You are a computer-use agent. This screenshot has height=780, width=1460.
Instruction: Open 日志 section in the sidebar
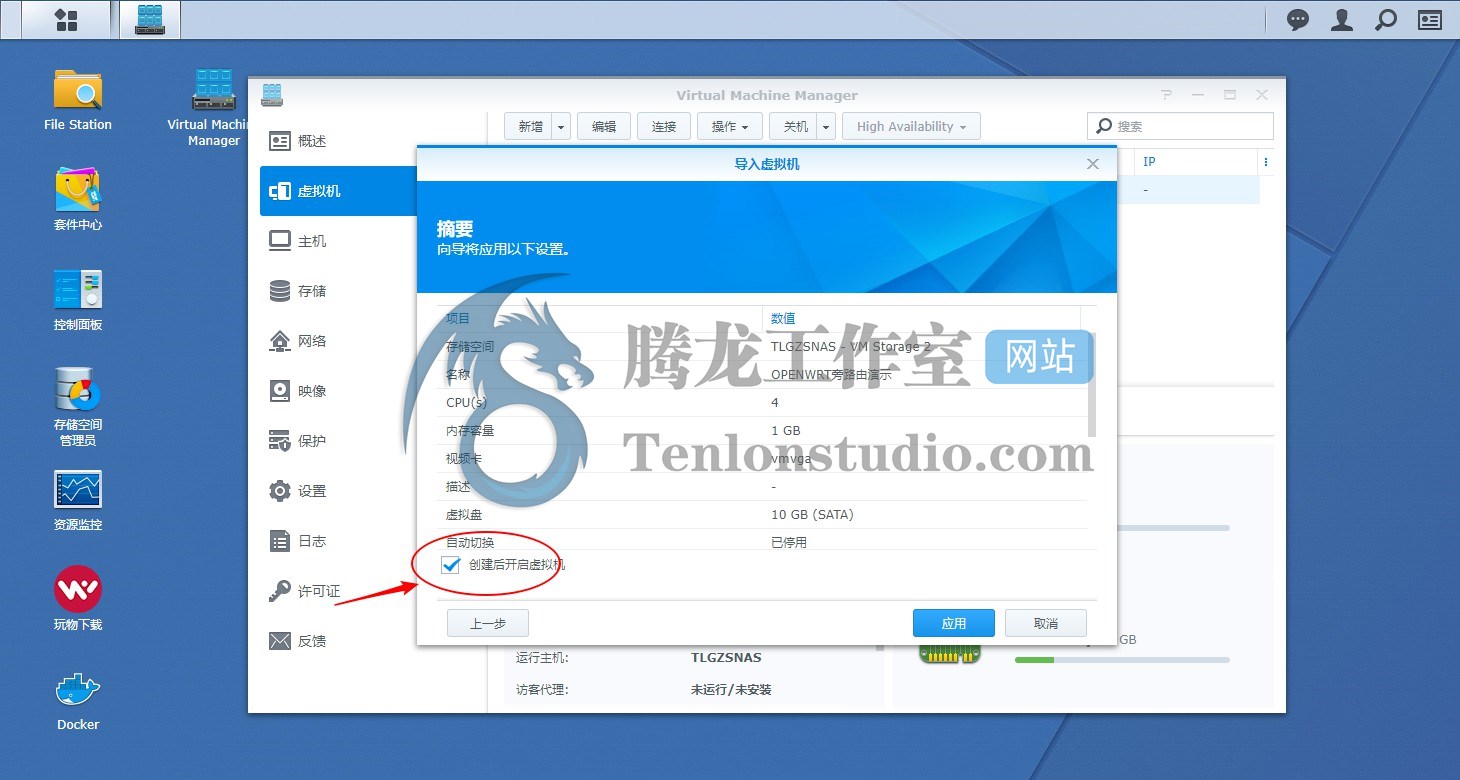338,541
